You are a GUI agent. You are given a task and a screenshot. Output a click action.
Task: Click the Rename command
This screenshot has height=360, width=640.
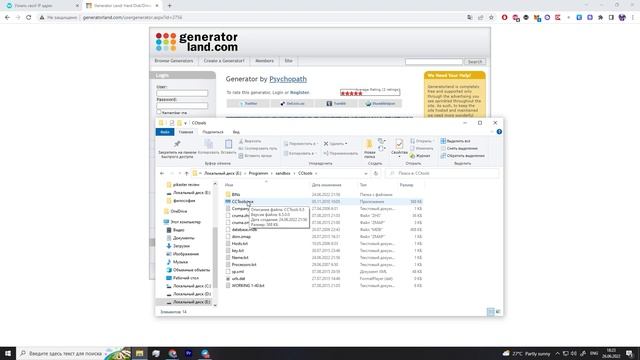point(340,153)
